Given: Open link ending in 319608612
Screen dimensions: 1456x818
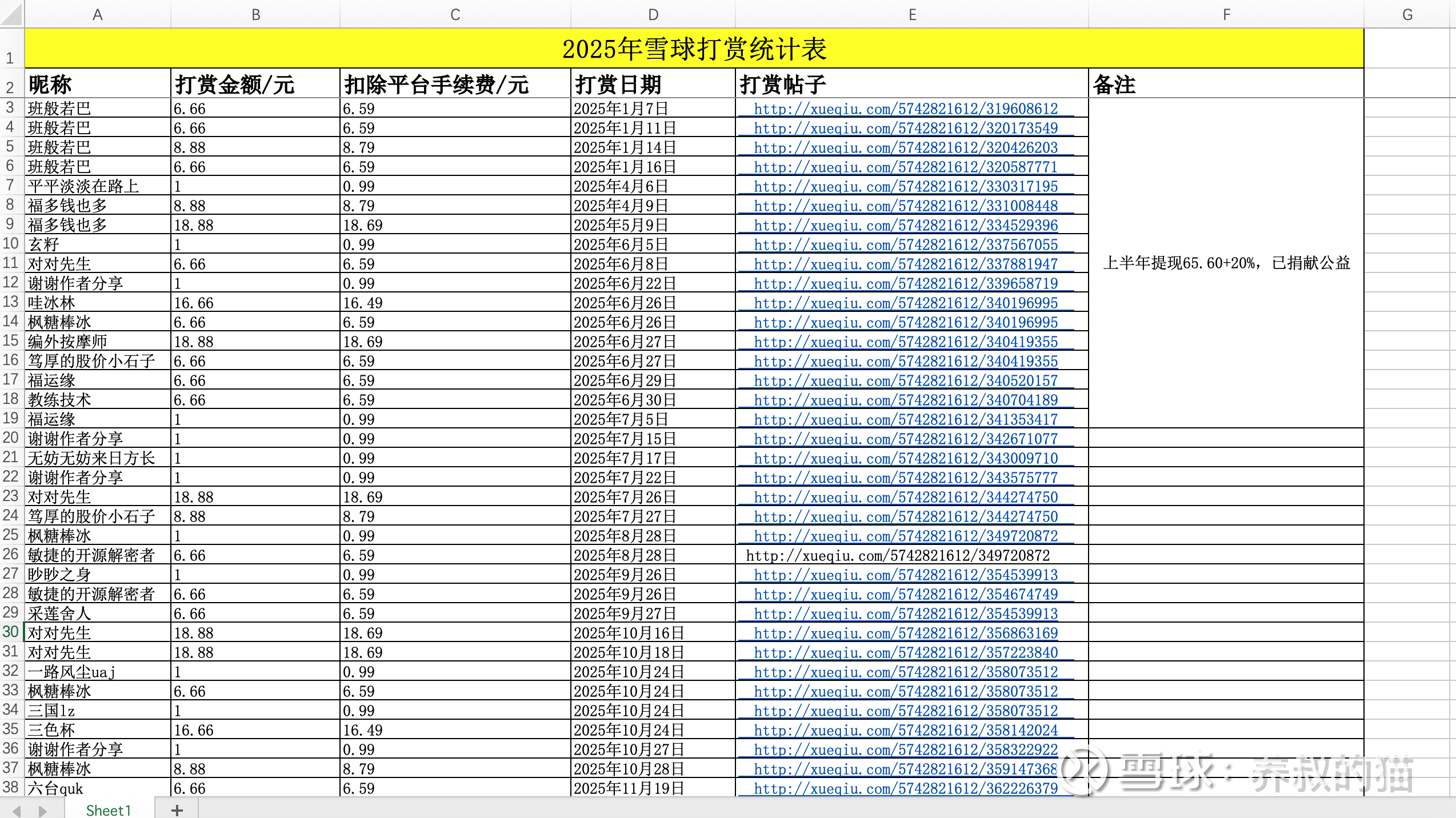Looking at the screenshot, I should pyautogui.click(x=906, y=109).
